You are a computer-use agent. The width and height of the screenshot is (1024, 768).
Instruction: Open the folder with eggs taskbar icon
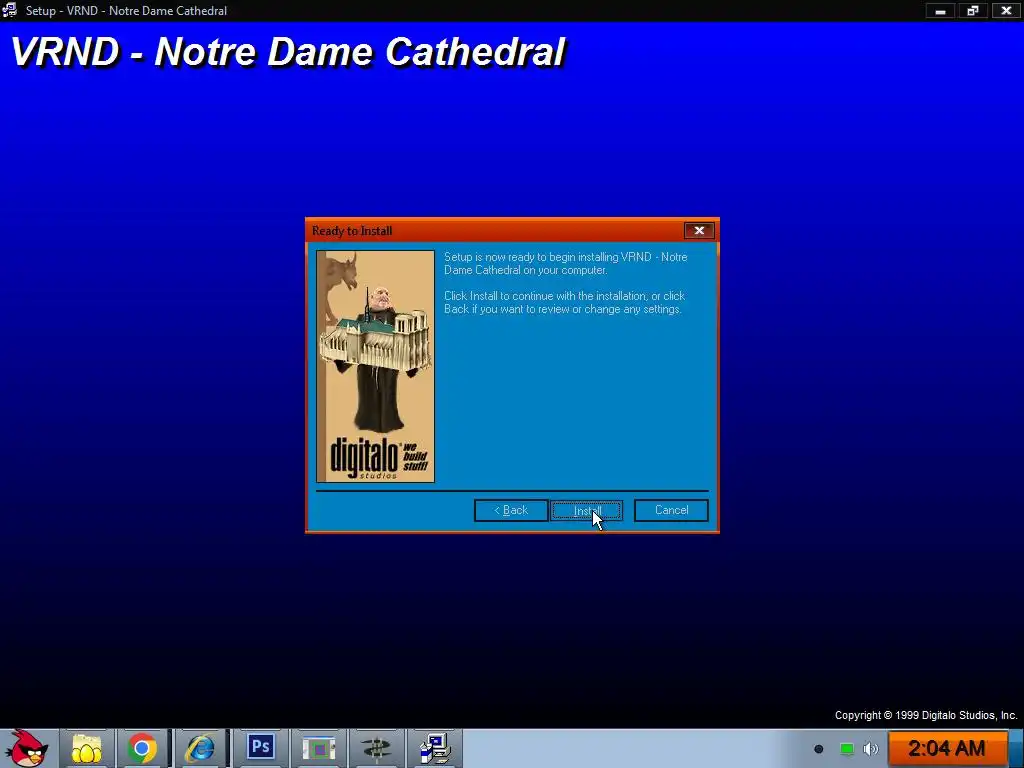pos(86,748)
